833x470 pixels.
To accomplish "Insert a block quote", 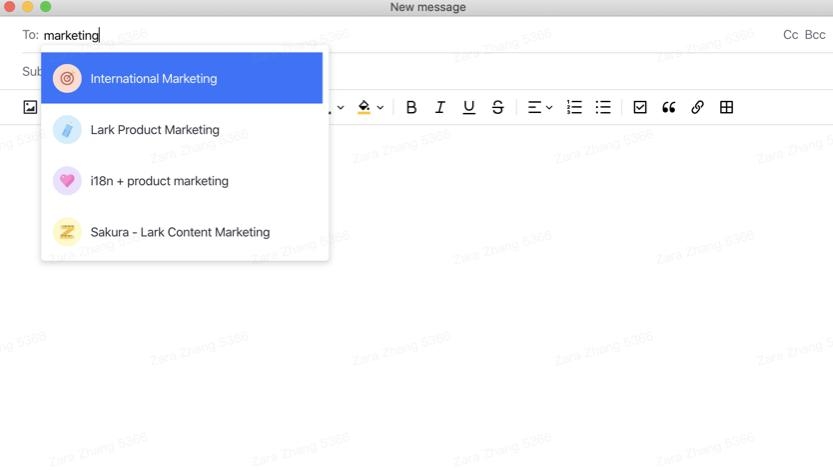I will coord(669,107).
